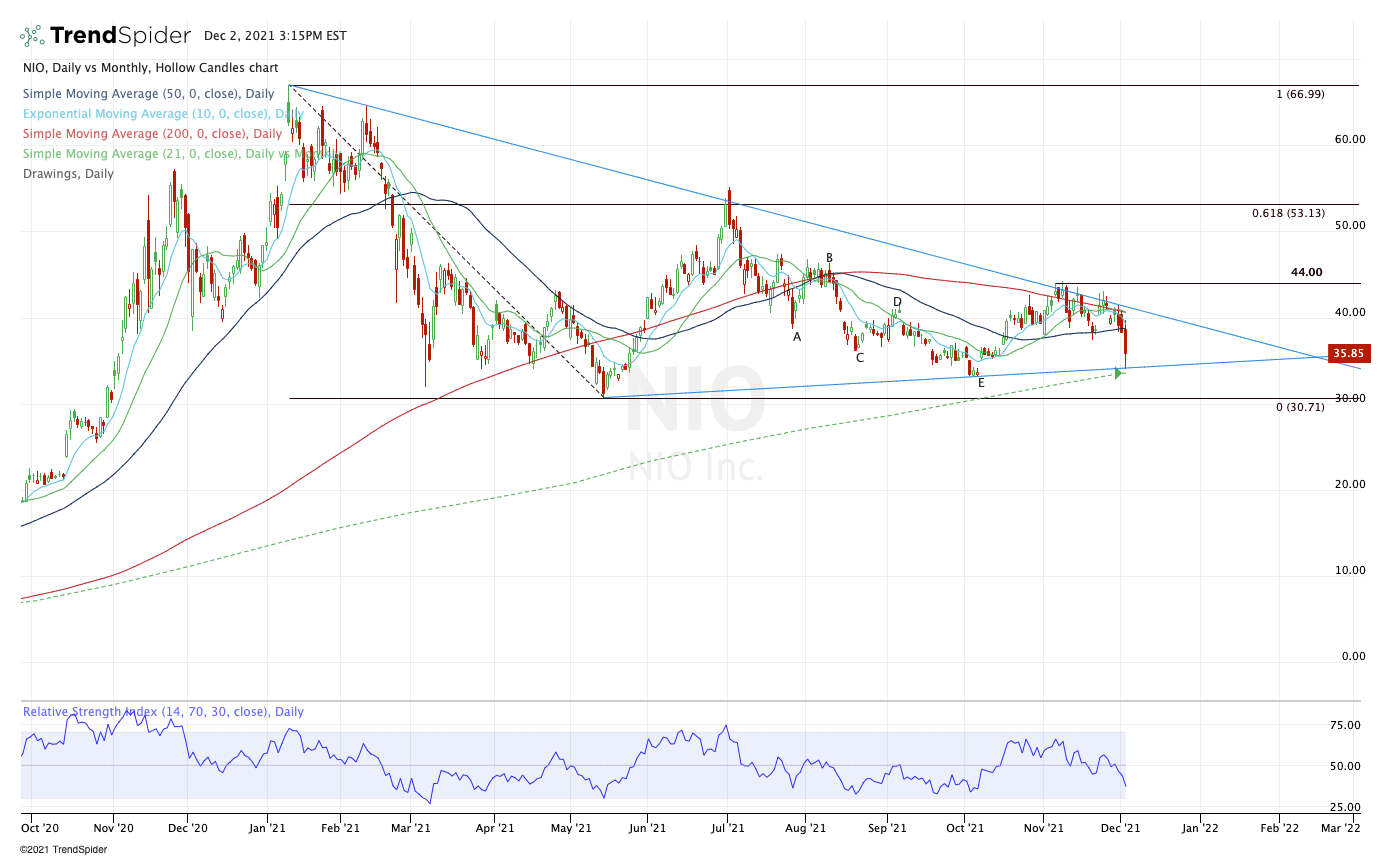Click wave label C on the chart
This screenshot has height=859, width=1391.
tap(859, 357)
